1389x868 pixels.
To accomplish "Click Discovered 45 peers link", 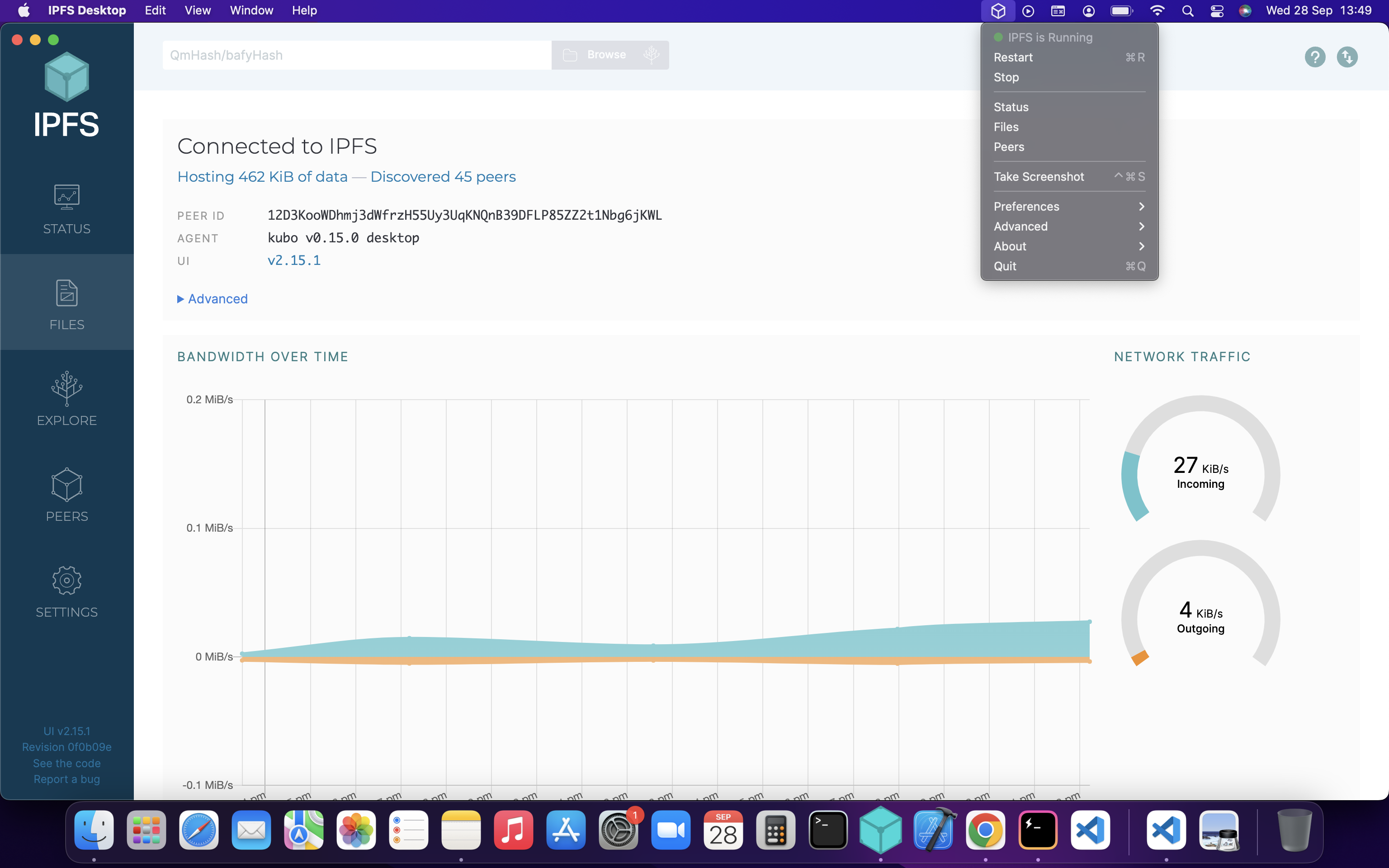I will [x=443, y=177].
